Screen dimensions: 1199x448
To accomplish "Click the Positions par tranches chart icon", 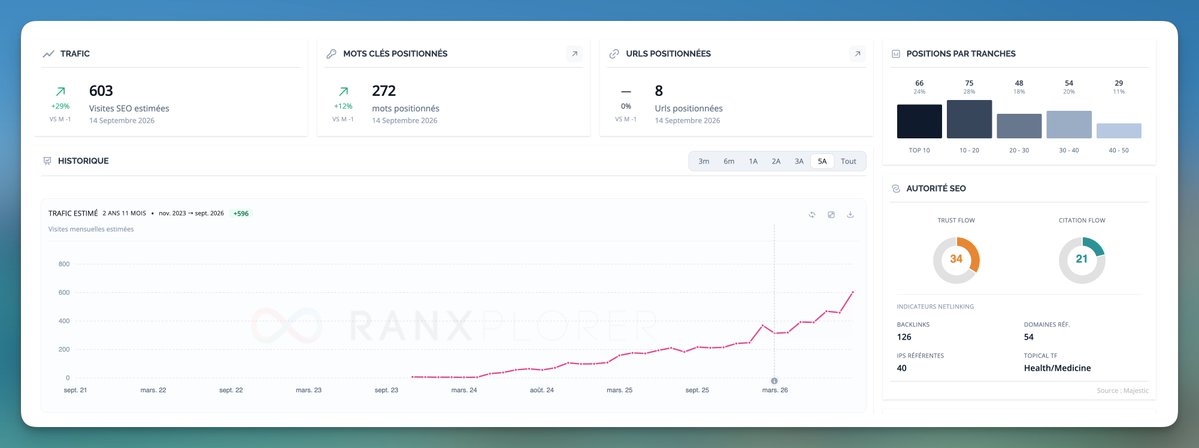I will coord(895,54).
